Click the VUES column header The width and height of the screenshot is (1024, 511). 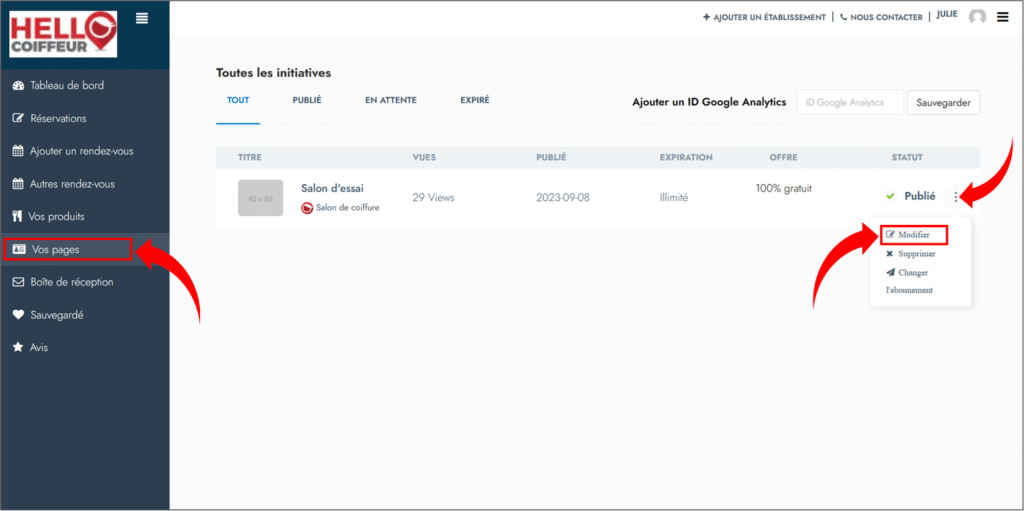424,157
